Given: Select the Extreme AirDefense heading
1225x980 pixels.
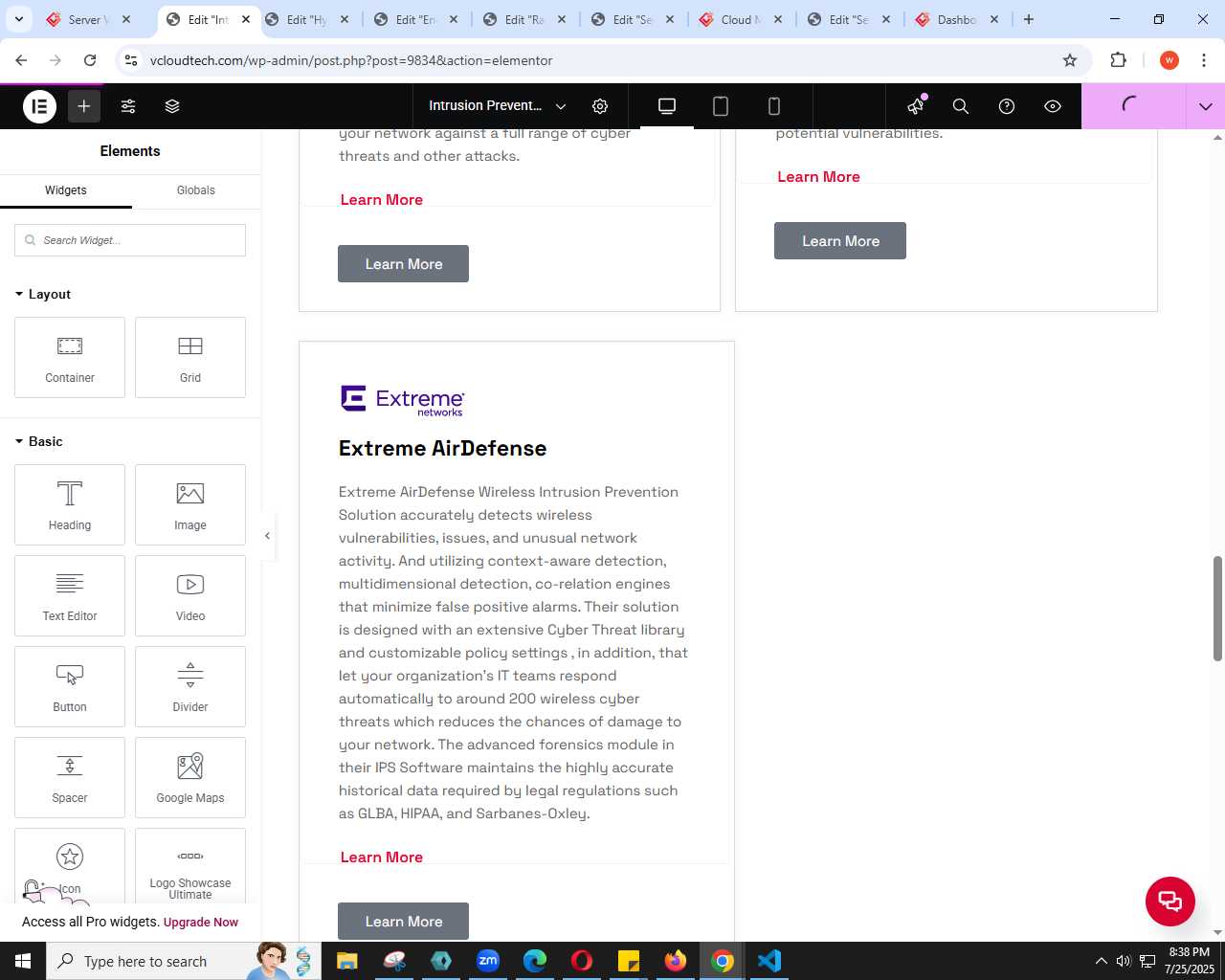Looking at the screenshot, I should (443, 448).
